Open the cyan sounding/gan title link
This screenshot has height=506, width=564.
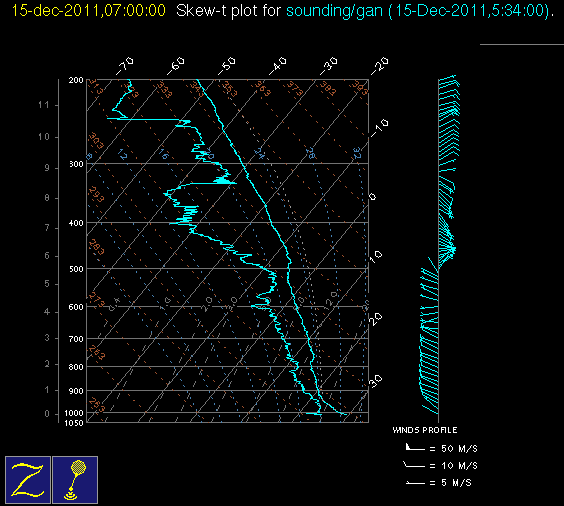(x=334, y=10)
